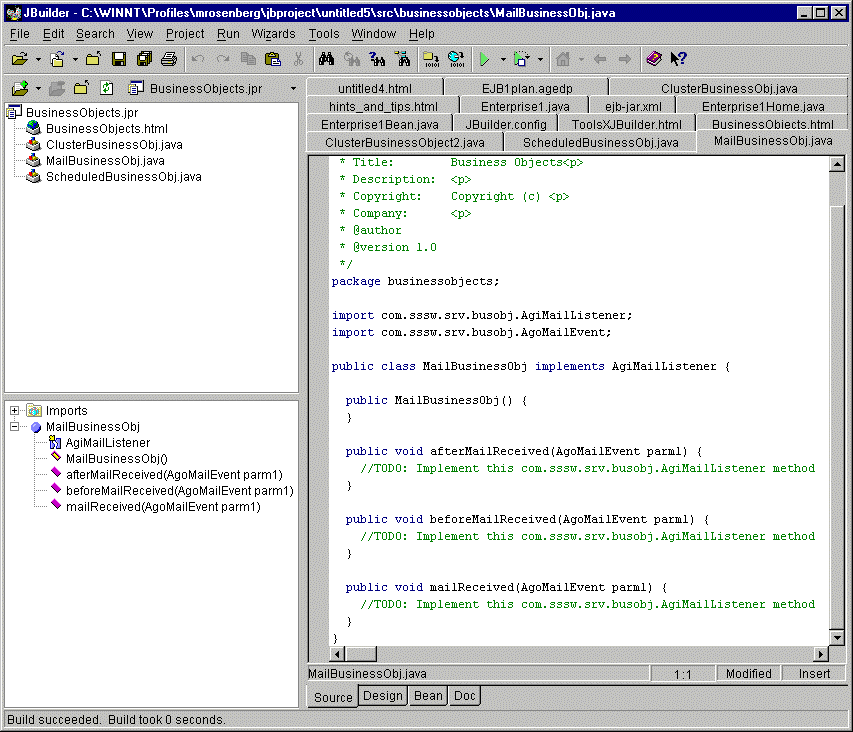Click the Replace toolbar icon
The image size is (853, 732).
(351, 59)
